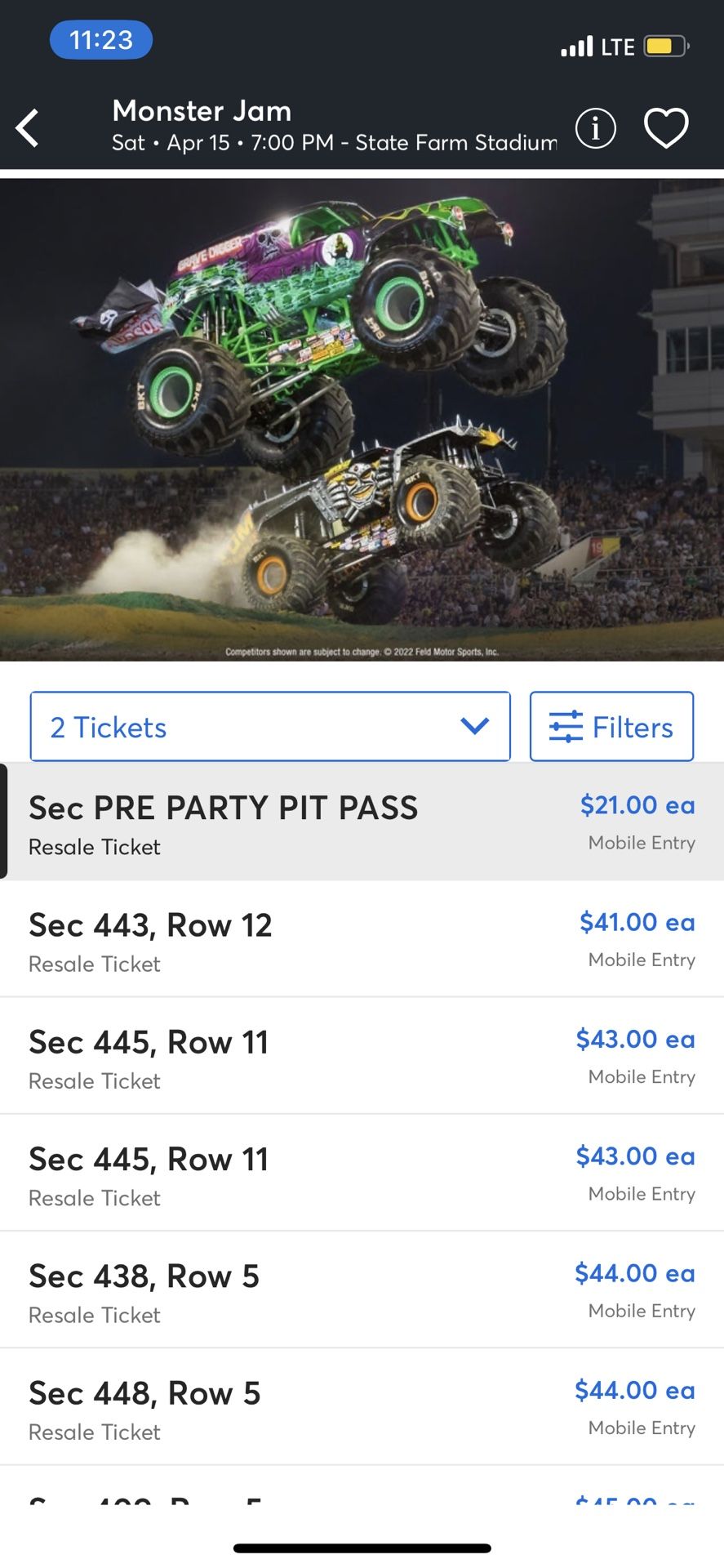This screenshot has width=724, height=1568.
Task: Tap the Filters sliders icon
Action: (x=569, y=726)
